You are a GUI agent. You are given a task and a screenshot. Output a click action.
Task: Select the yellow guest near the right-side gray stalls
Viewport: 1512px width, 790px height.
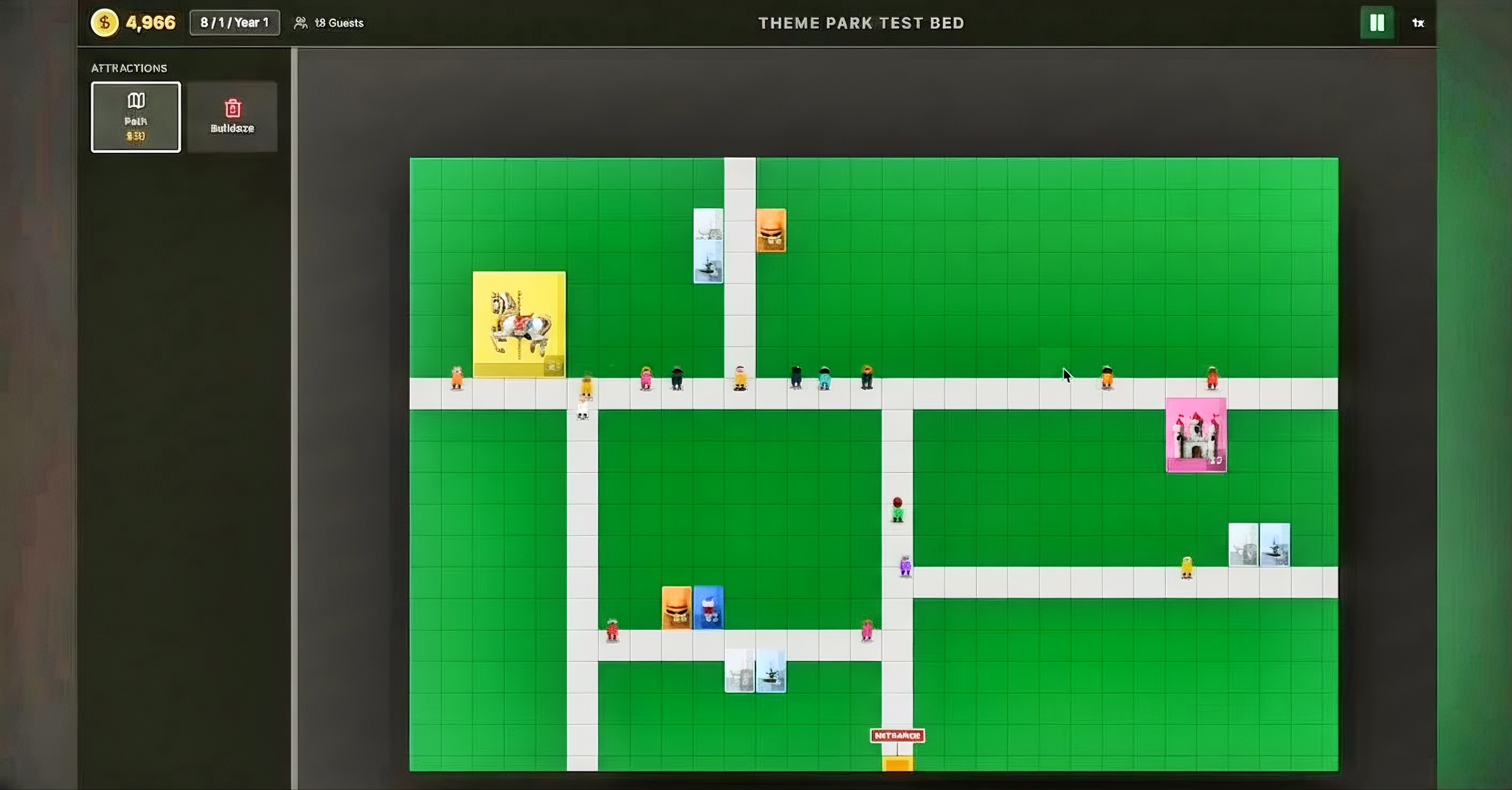tap(1187, 568)
